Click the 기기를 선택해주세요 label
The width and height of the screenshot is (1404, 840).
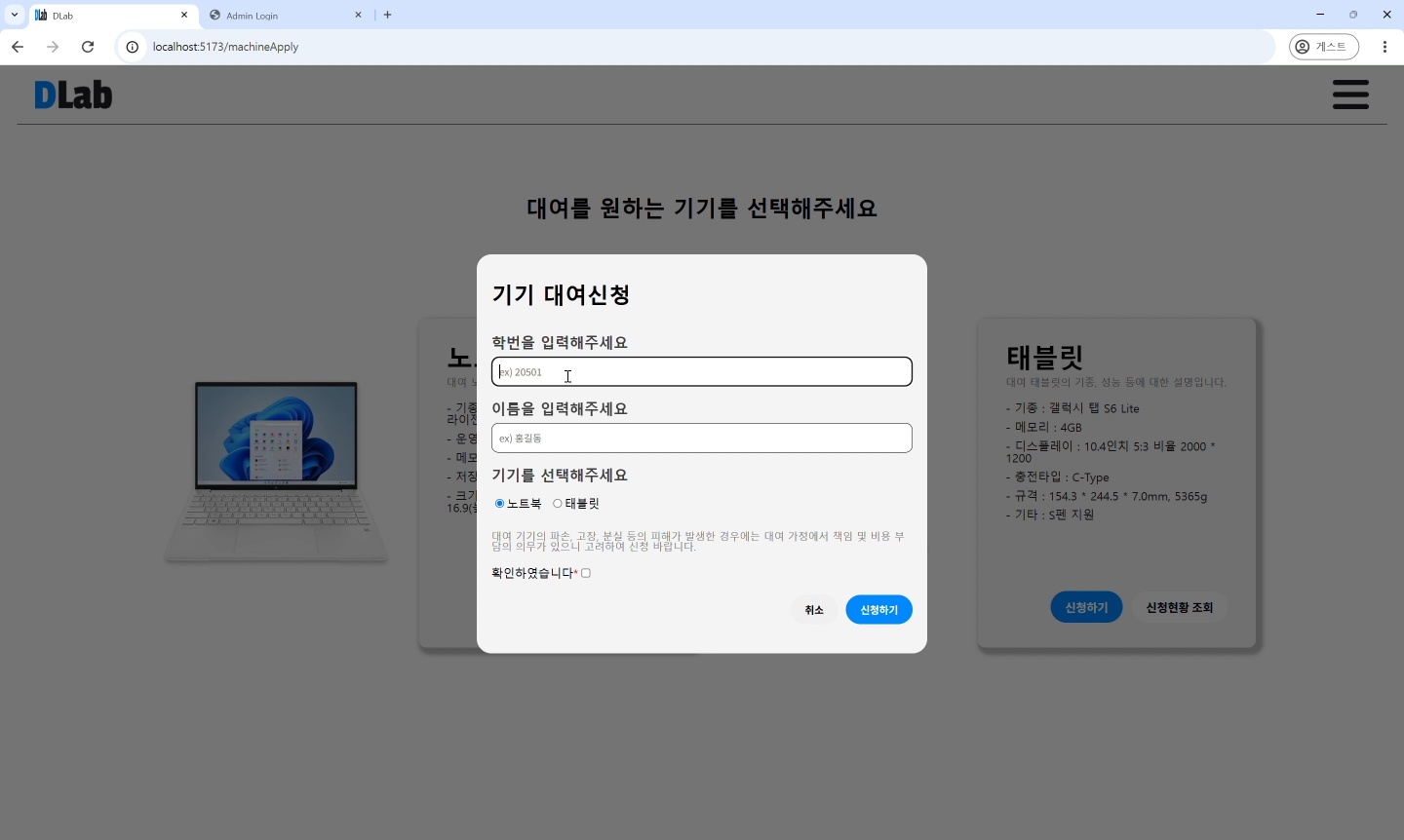pyautogui.click(x=560, y=476)
